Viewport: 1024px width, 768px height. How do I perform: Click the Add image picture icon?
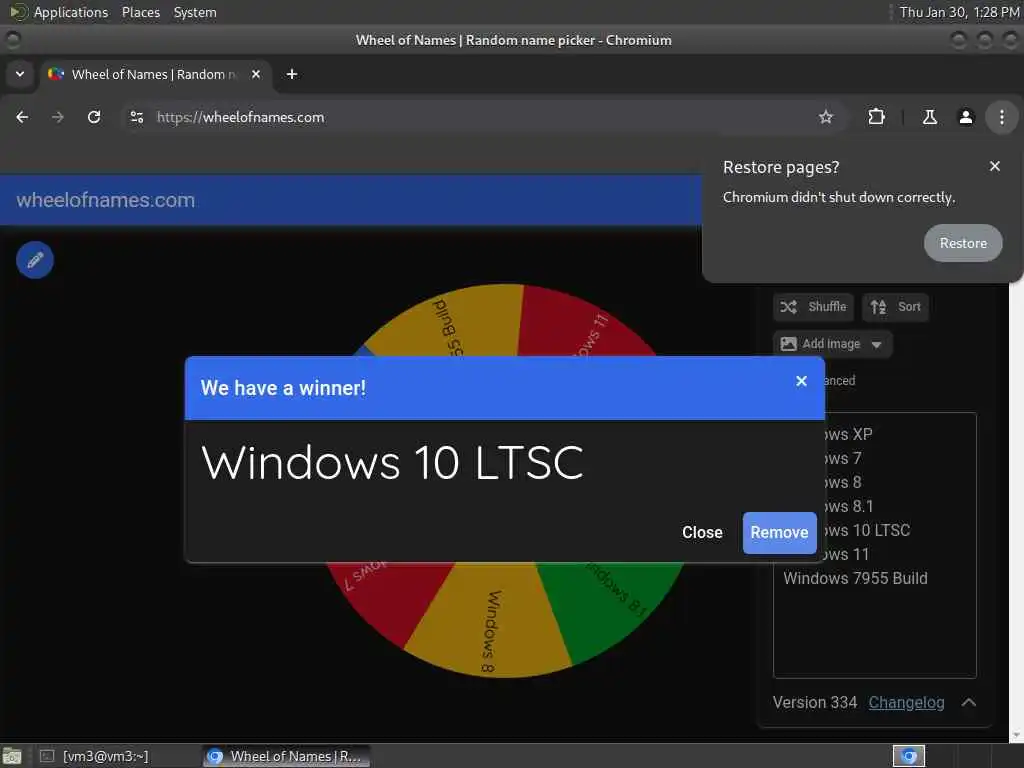tap(788, 344)
